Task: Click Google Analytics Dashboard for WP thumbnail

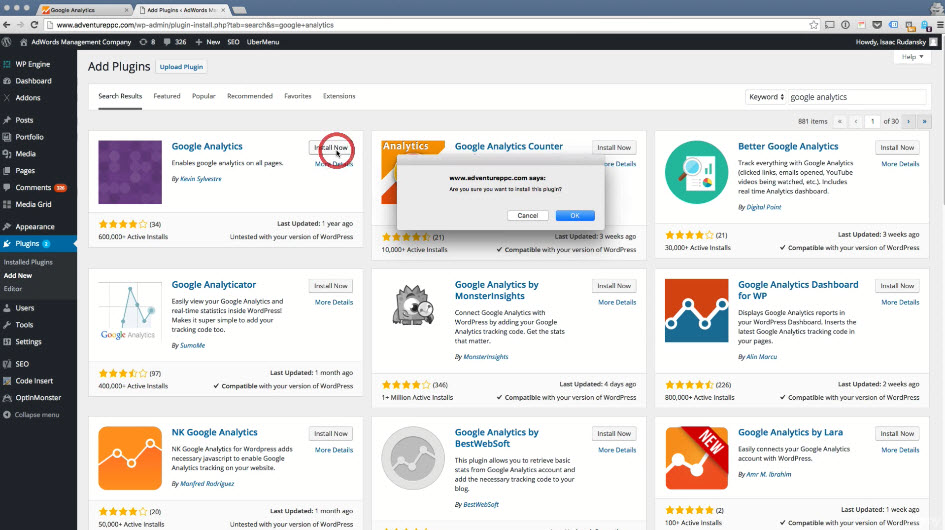Action: (696, 310)
